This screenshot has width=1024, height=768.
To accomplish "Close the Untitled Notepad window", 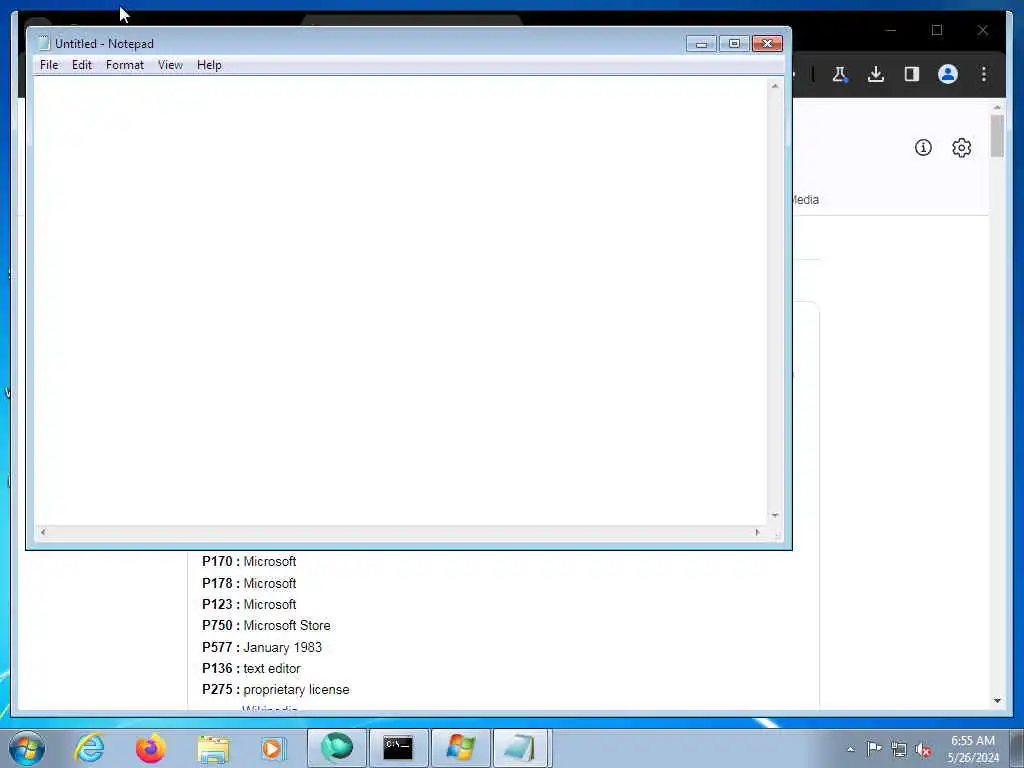I will pyautogui.click(x=767, y=44).
